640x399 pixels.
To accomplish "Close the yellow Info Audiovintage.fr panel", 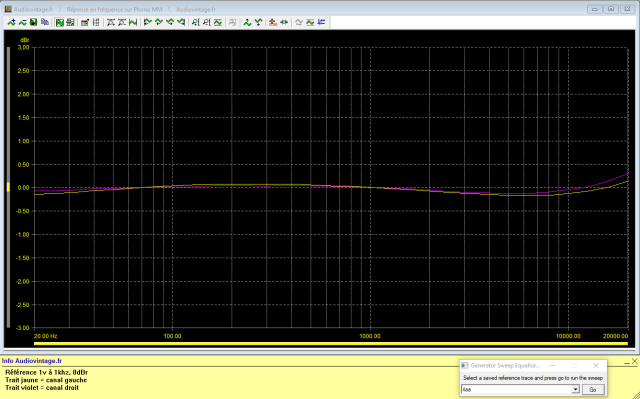I will click(x=635, y=361).
